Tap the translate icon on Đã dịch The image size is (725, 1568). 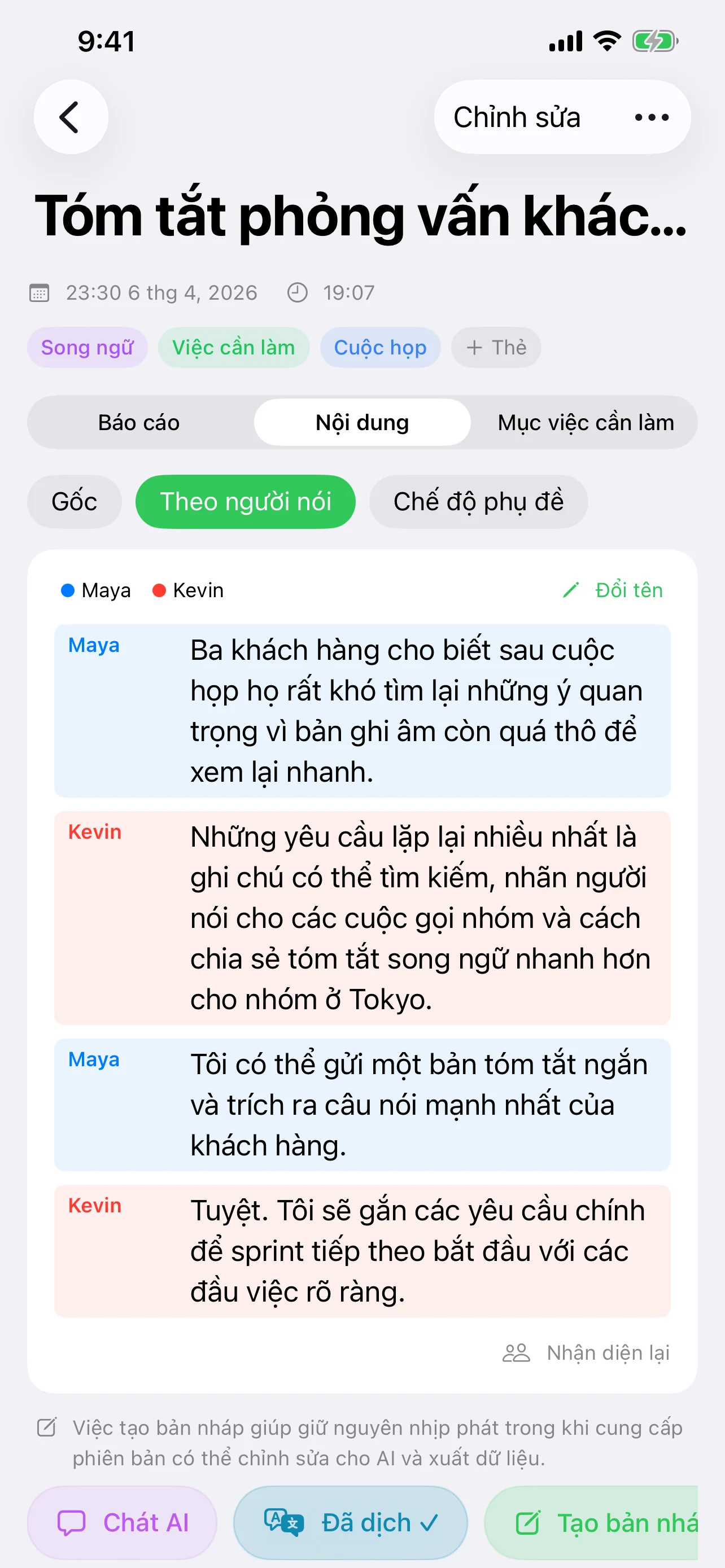click(x=283, y=1522)
